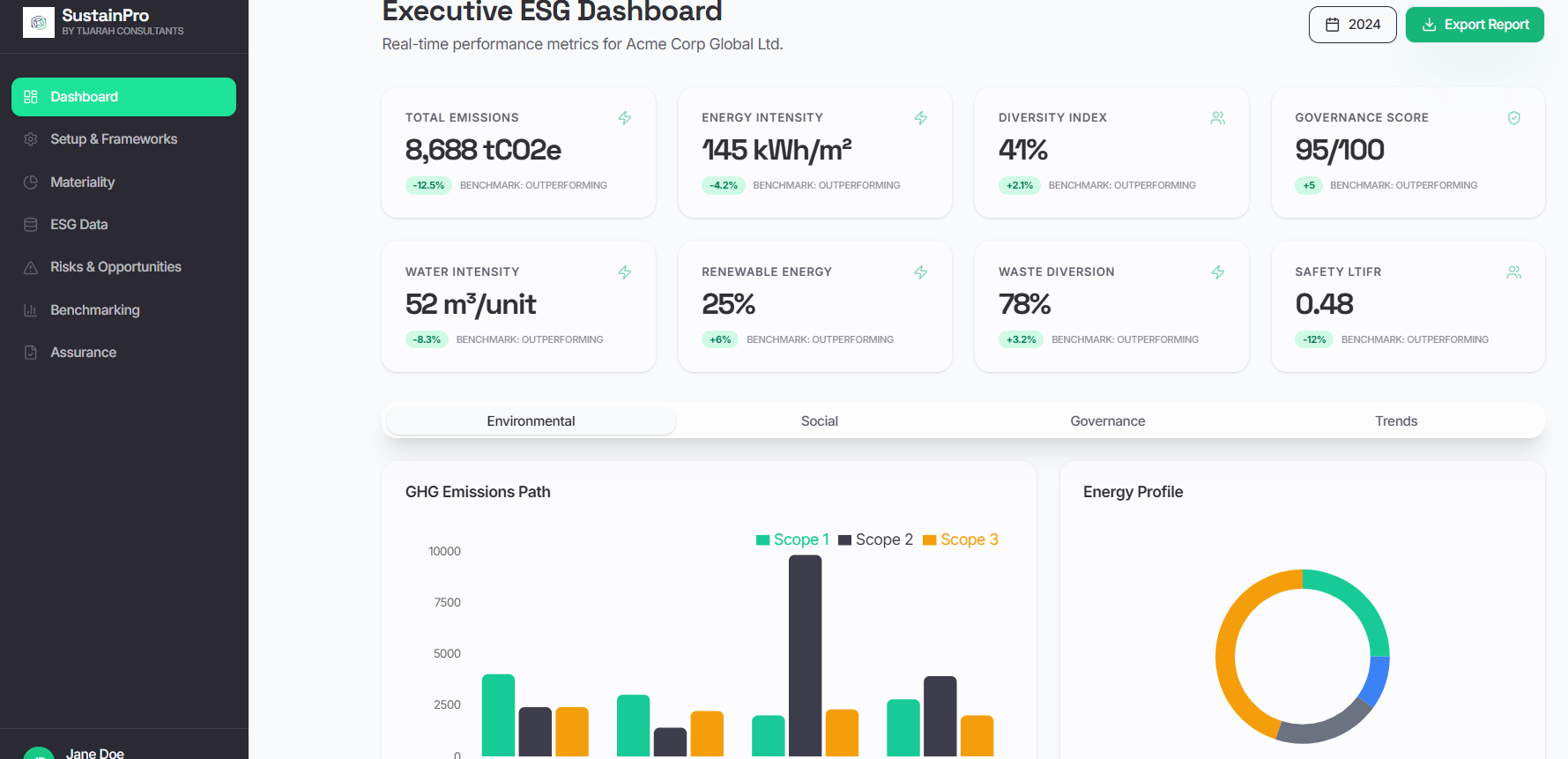The height and width of the screenshot is (759, 1568).
Task: Click the Energy Profile title
Action: (1133, 492)
